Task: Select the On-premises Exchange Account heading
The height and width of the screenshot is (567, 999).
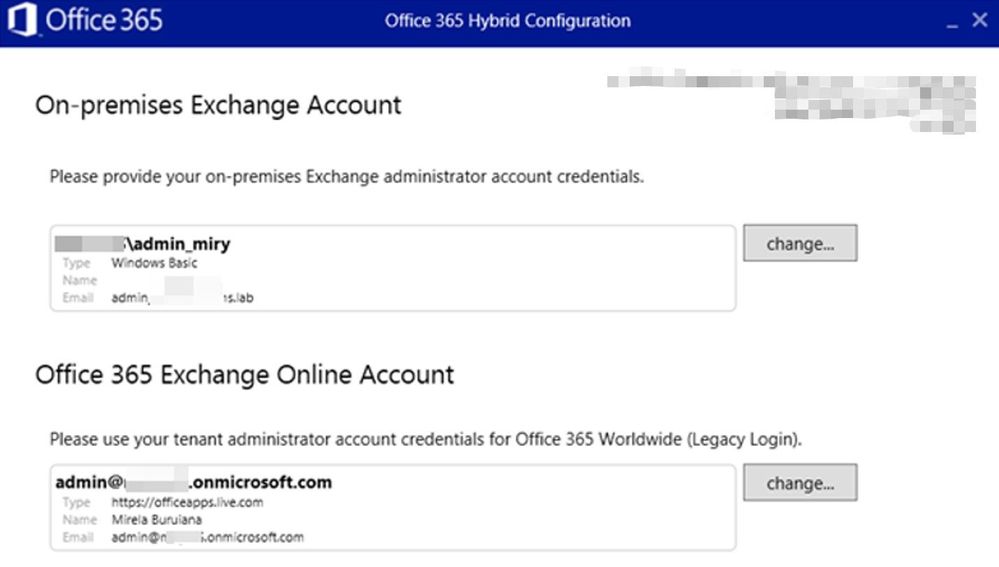Action: pyautogui.click(x=218, y=105)
